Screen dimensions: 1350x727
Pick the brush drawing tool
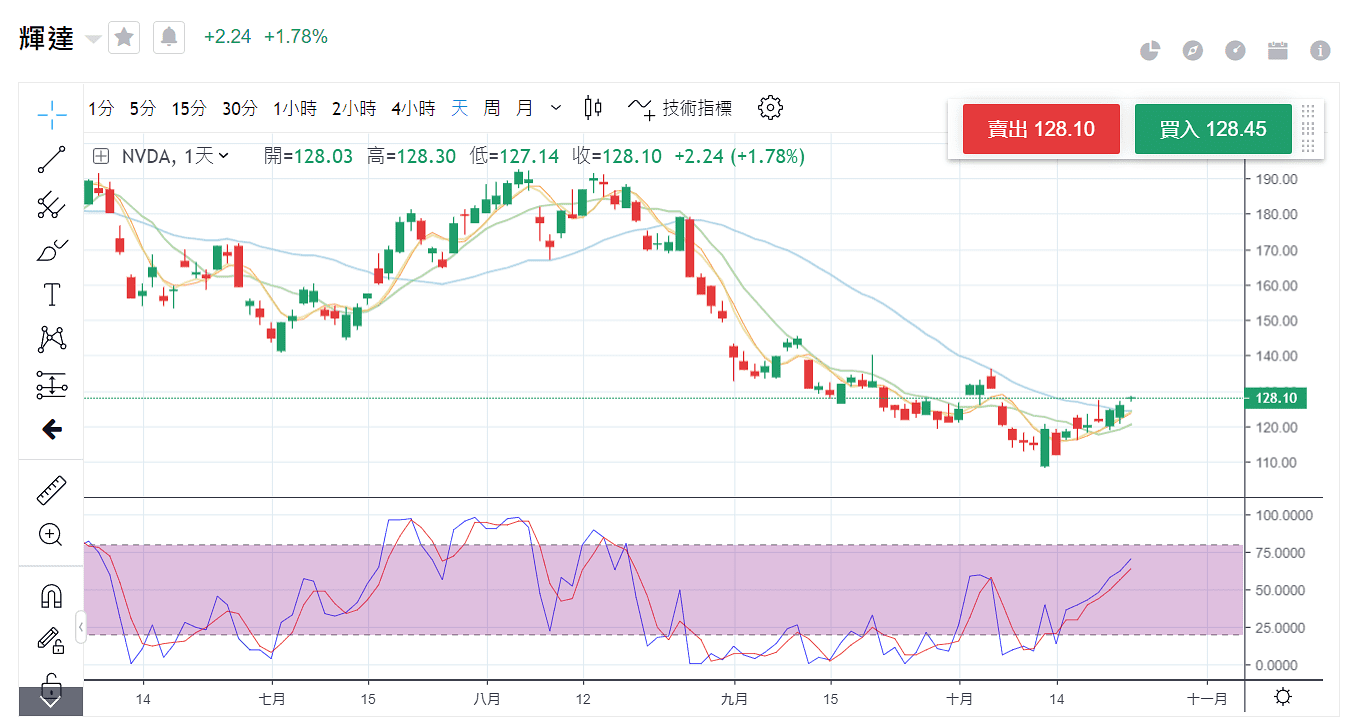pyautogui.click(x=51, y=249)
